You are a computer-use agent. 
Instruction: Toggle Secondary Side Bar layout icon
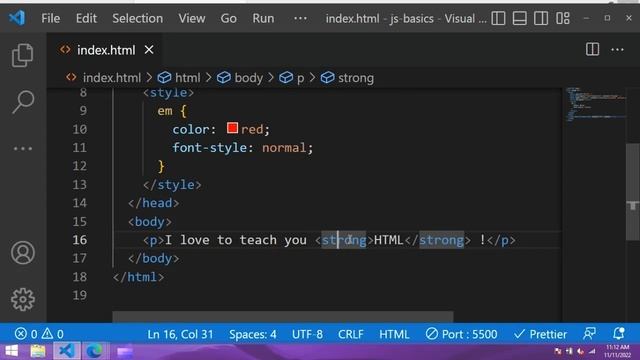pos(541,18)
